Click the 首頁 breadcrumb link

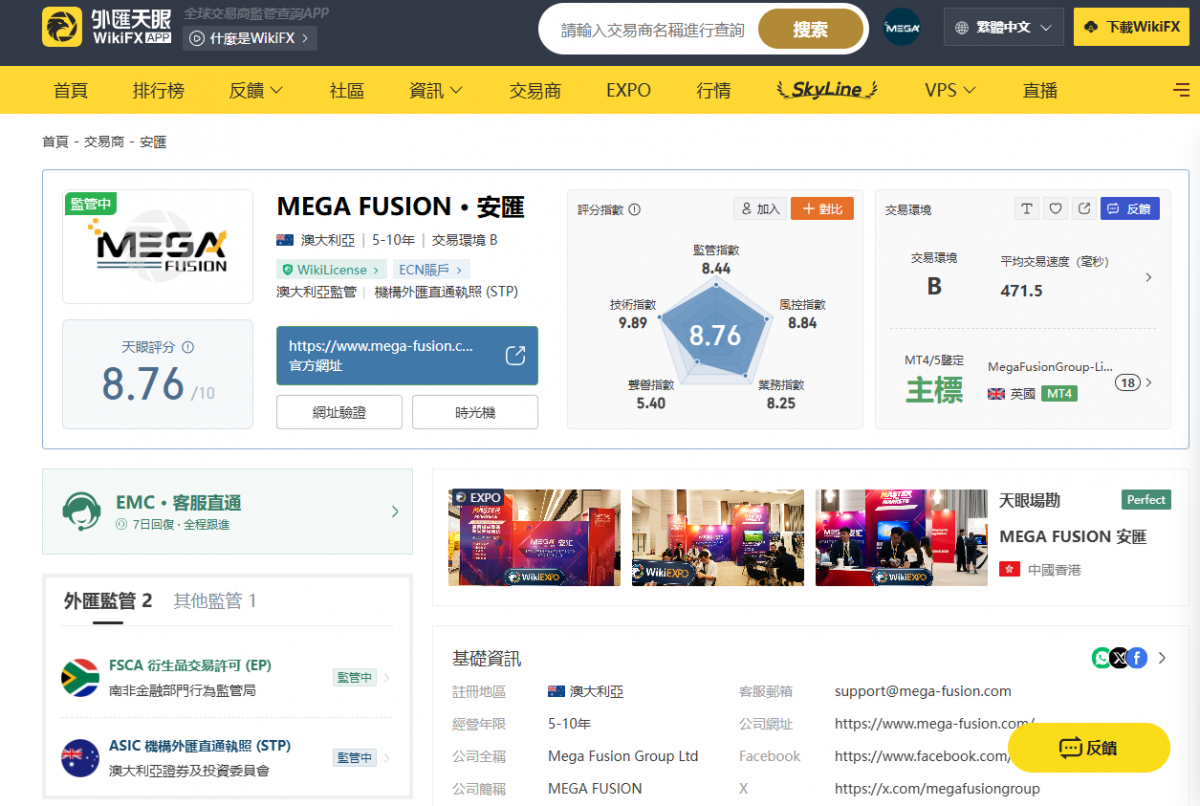(55, 142)
